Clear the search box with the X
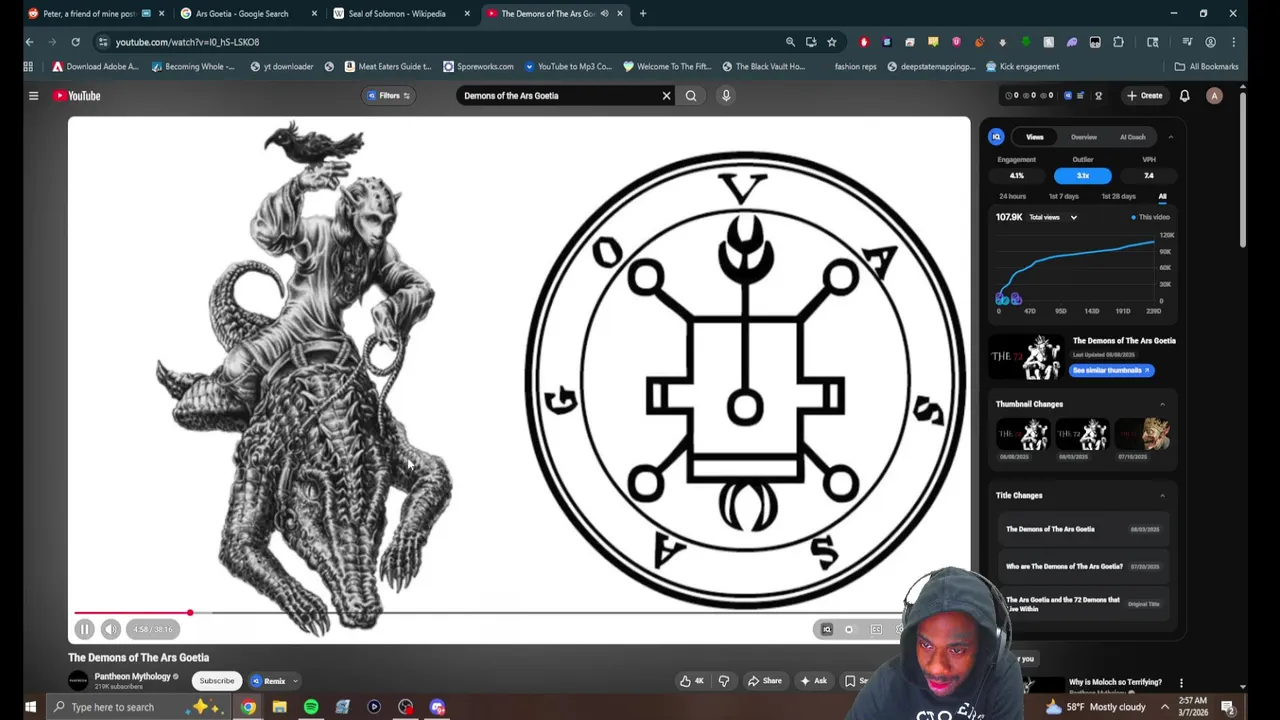Image resolution: width=1280 pixels, height=720 pixels. 666,96
